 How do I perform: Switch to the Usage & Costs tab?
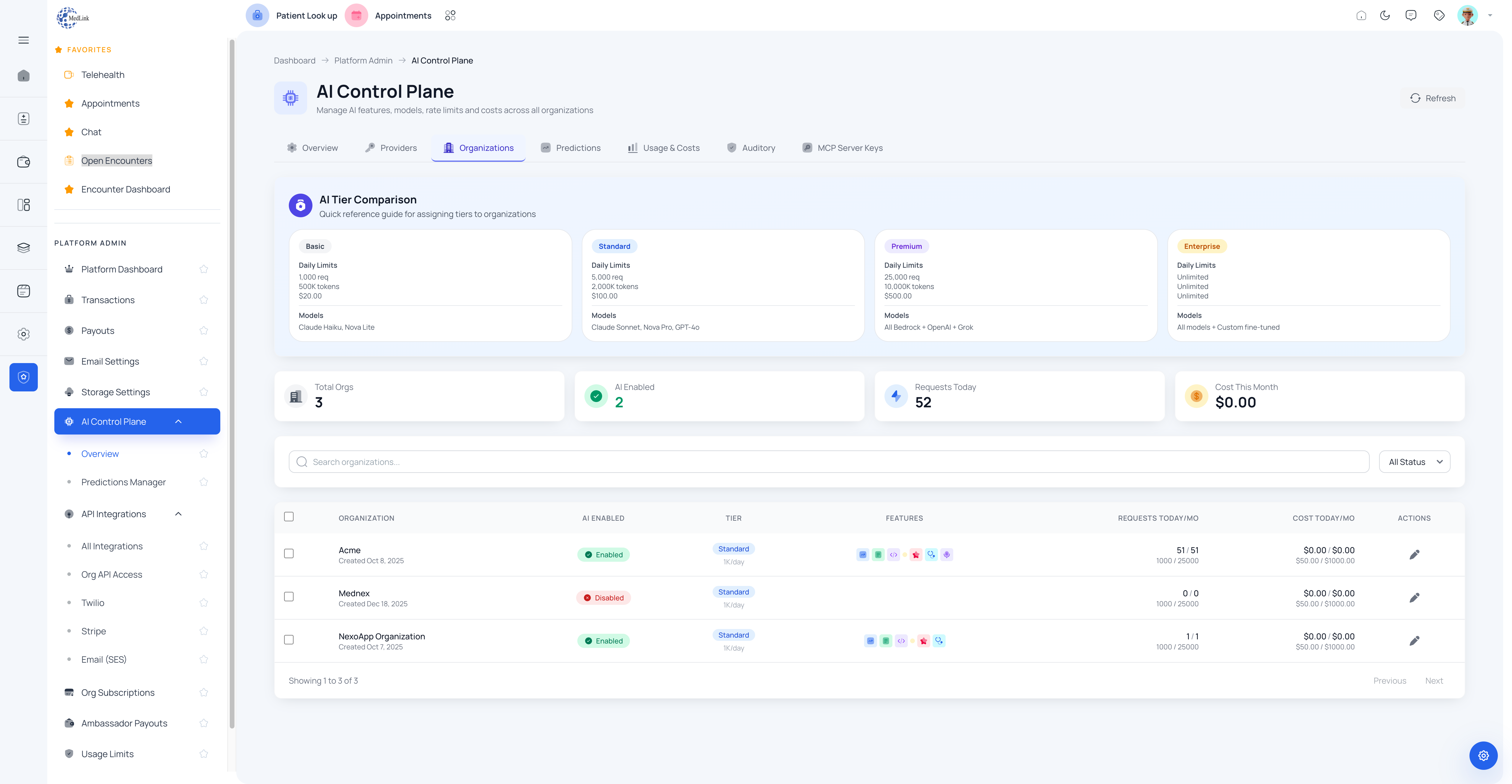[670, 148]
